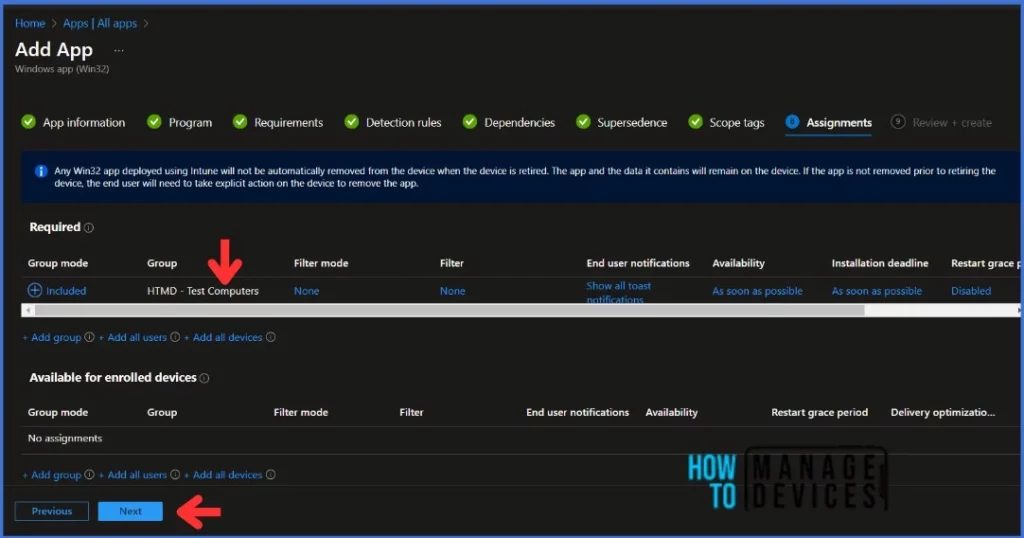This screenshot has height=538, width=1024.
Task: Select the Dependencies step
Action: point(509,122)
